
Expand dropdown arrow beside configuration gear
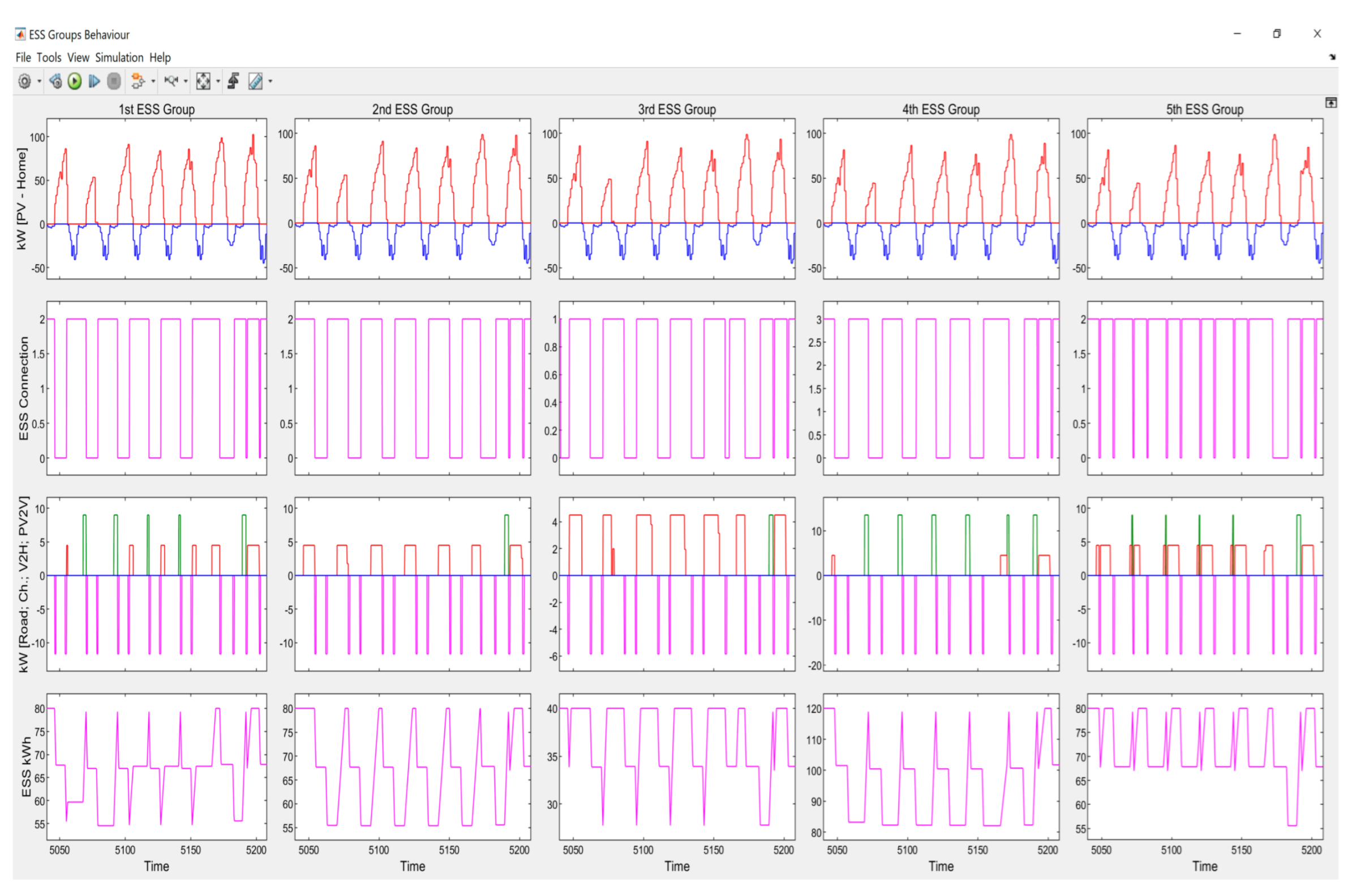(40, 81)
